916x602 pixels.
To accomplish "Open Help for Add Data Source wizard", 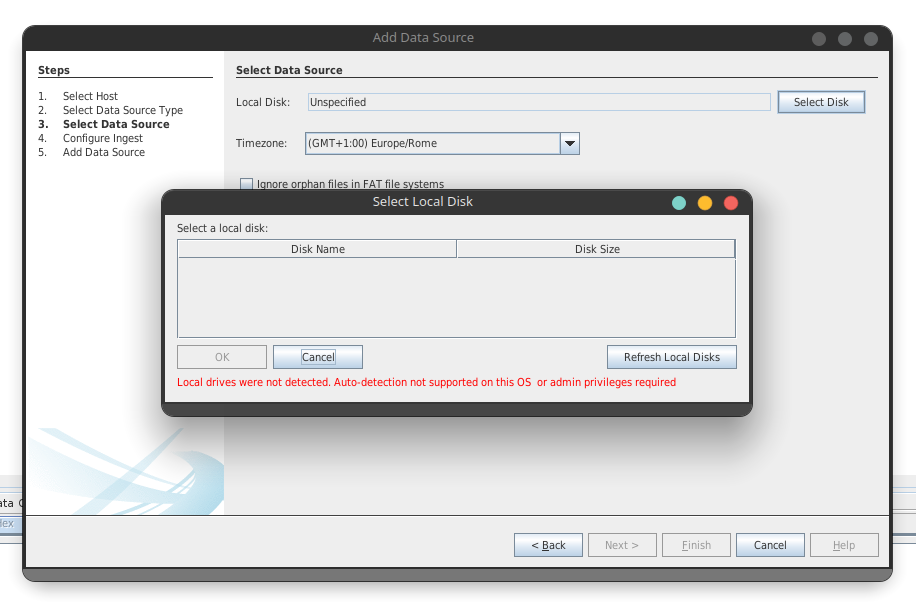I will point(844,545).
